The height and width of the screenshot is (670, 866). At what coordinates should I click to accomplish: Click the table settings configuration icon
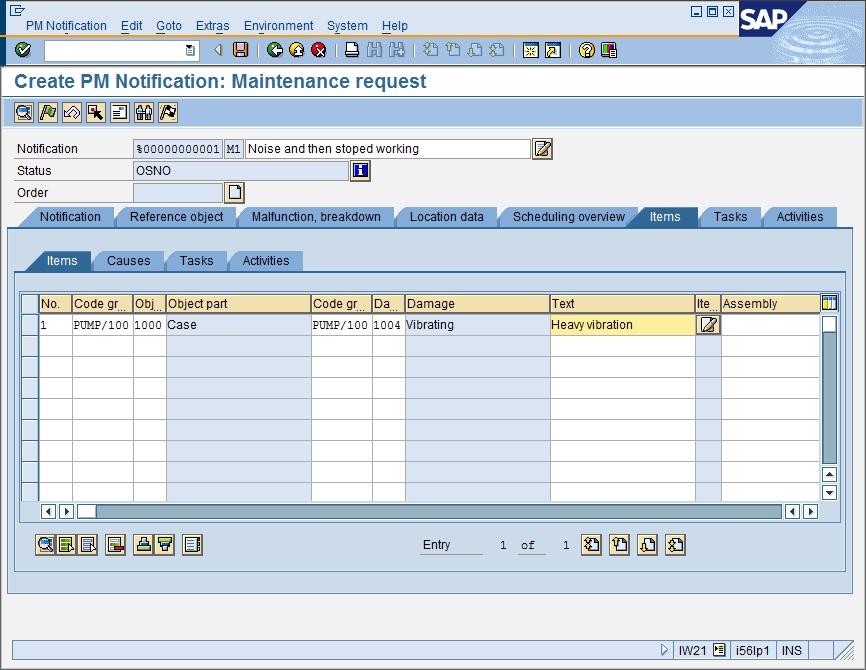pyautogui.click(x=829, y=303)
